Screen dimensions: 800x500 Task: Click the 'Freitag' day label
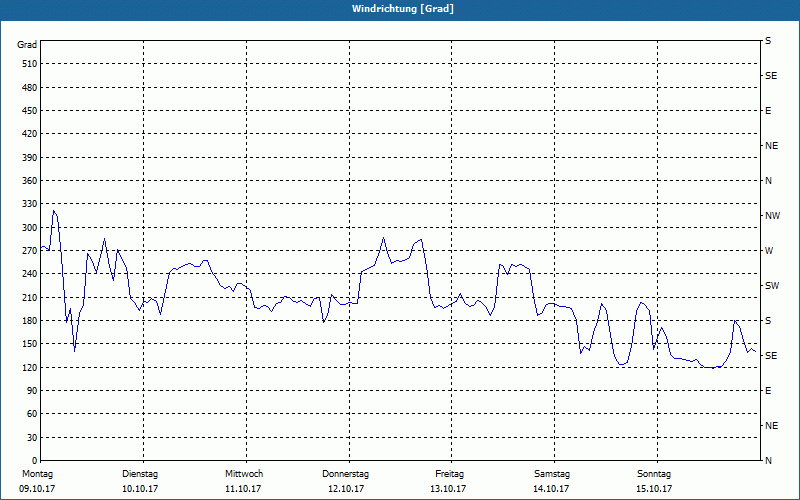click(449, 474)
